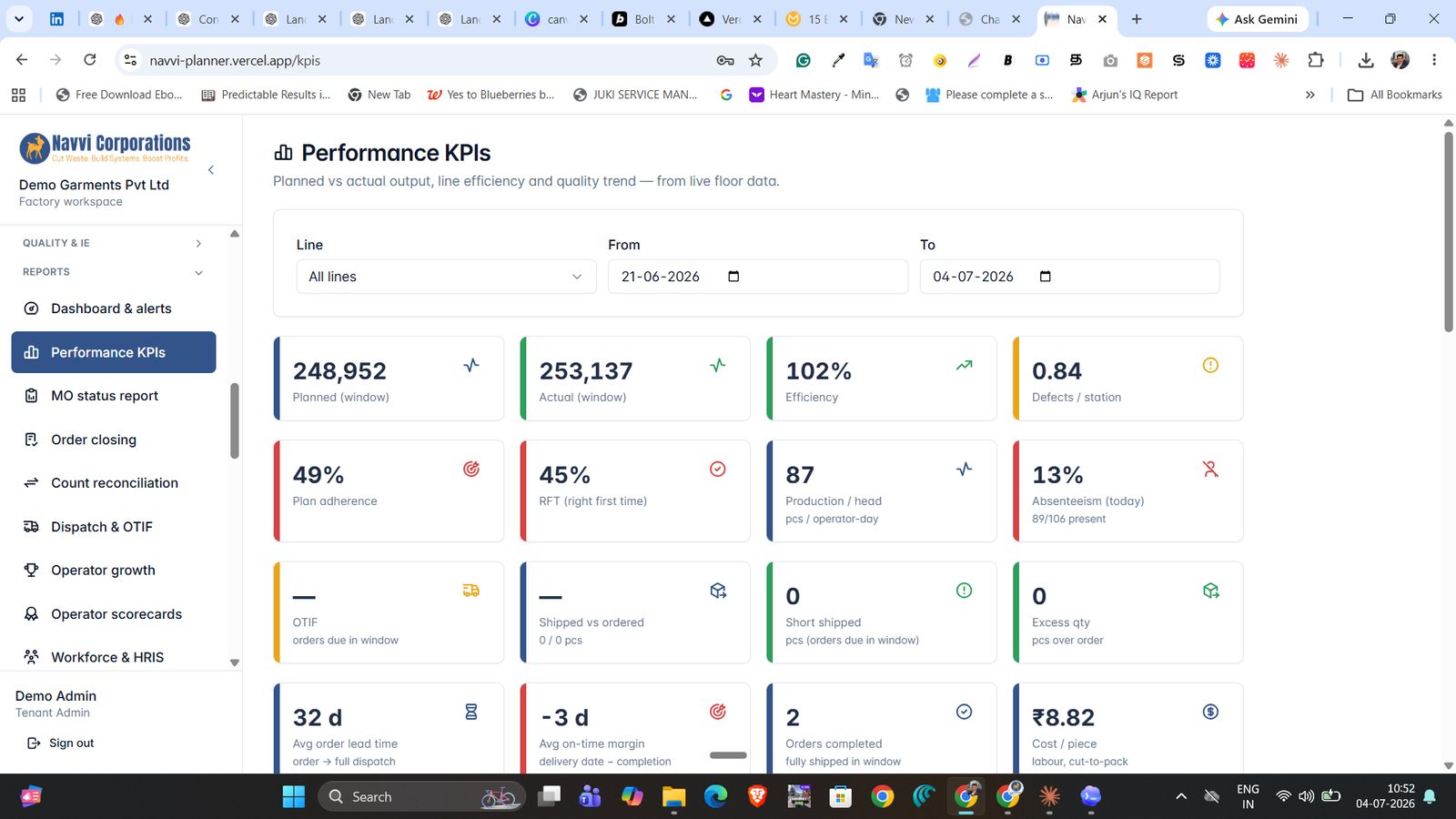Viewport: 1456px width, 819px height.
Task: Click the check icon on Orders completed card
Action: (x=965, y=712)
